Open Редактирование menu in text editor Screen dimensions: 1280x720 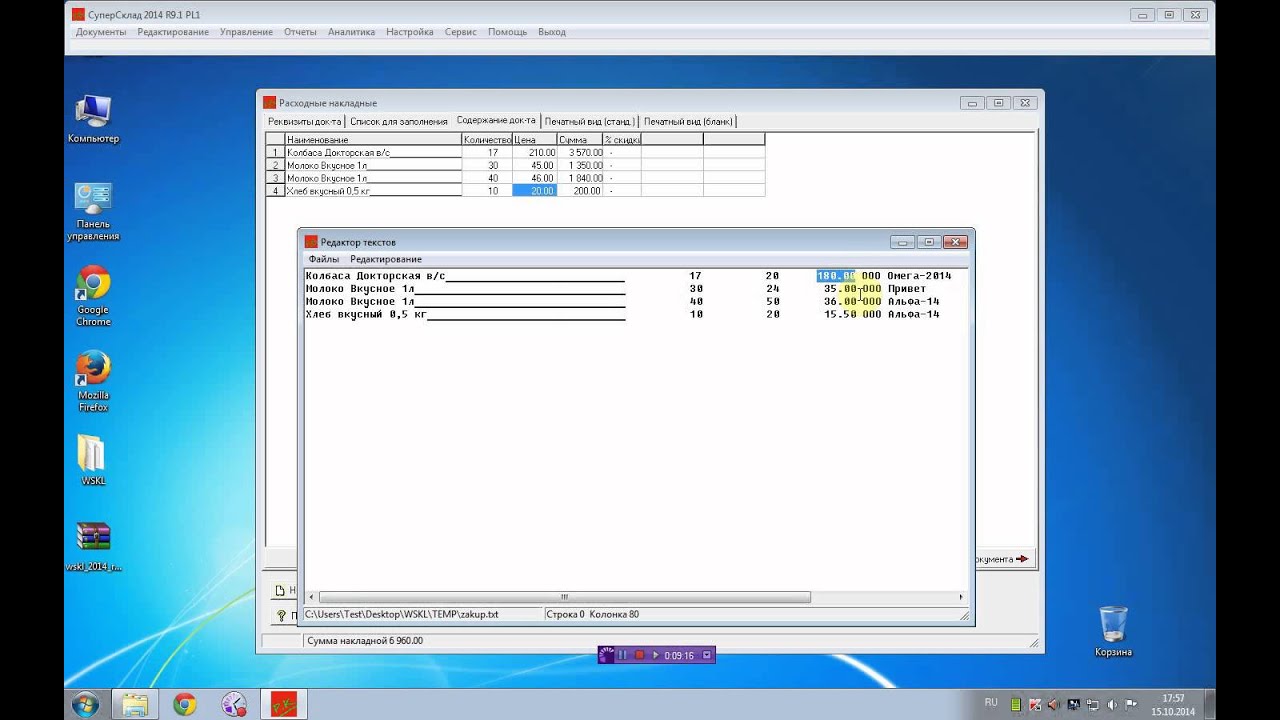386,259
